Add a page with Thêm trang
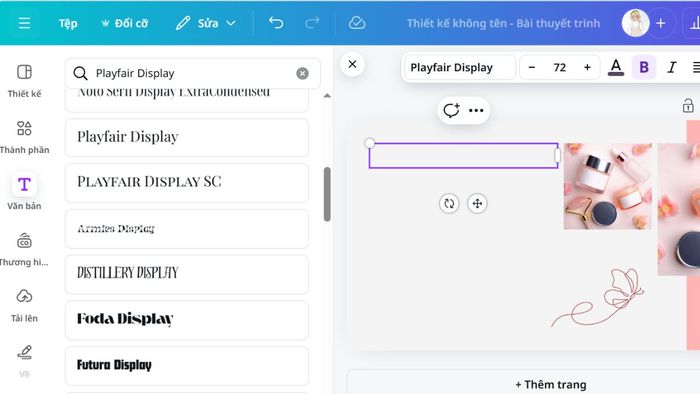The width and height of the screenshot is (700, 394). pyautogui.click(x=550, y=384)
